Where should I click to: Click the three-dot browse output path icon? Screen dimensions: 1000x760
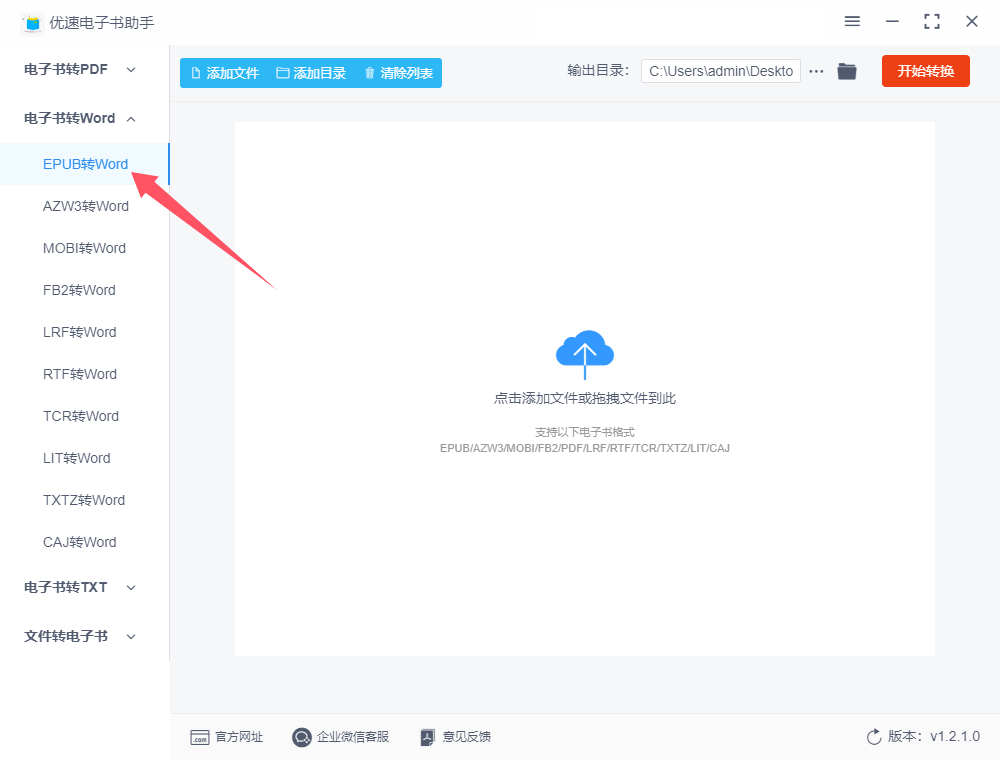tap(816, 71)
